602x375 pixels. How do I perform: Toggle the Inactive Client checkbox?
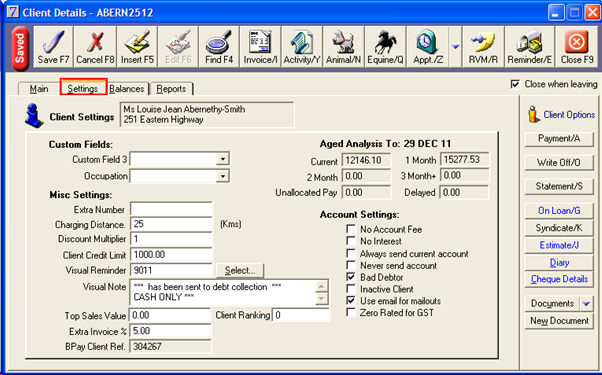pos(351,289)
